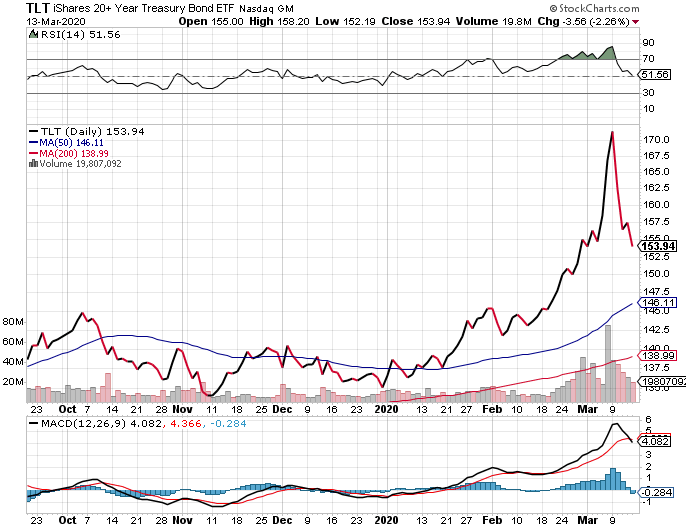The height and width of the screenshot is (525, 693).
Task: Click the 70 level on RSI axis
Action: coord(648,59)
